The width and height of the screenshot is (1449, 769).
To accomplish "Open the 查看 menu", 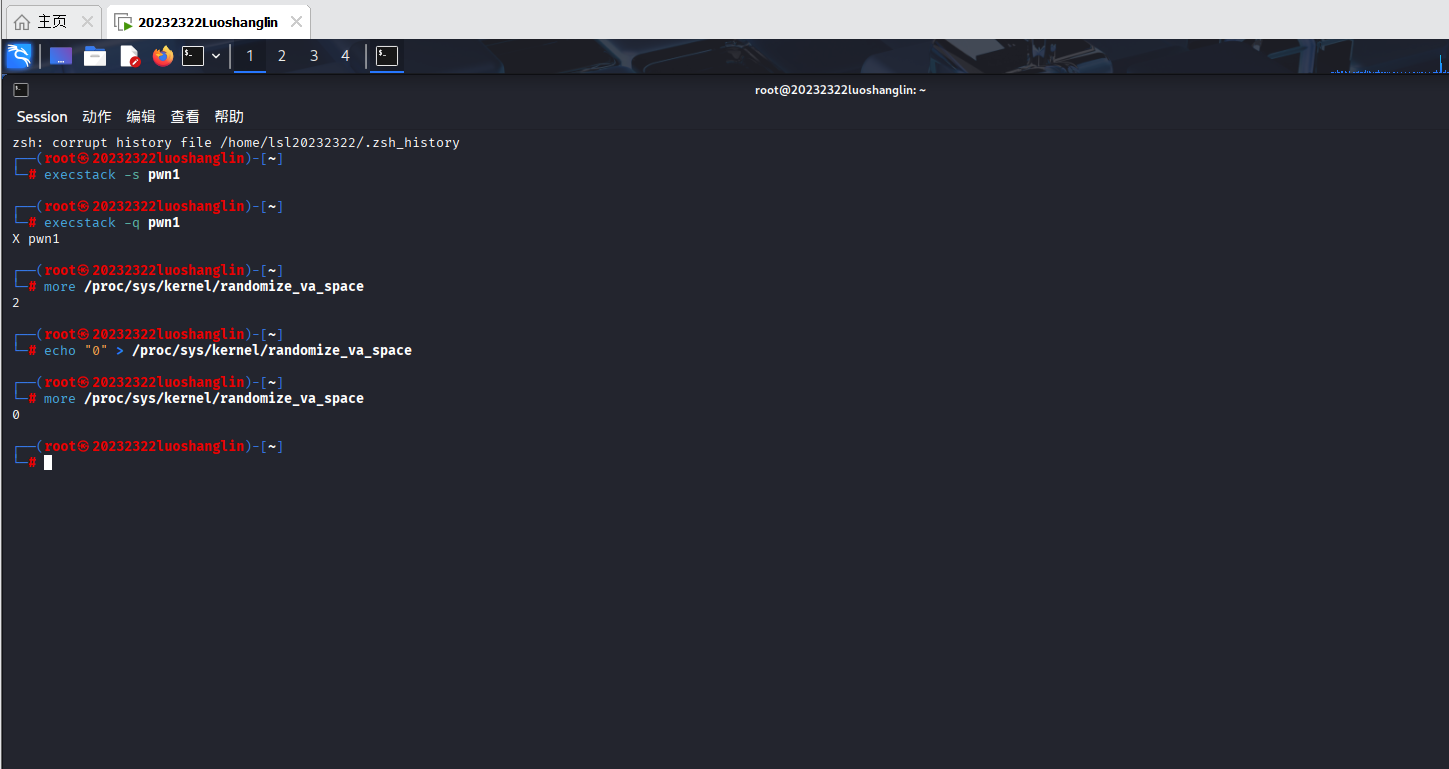I will [185, 117].
